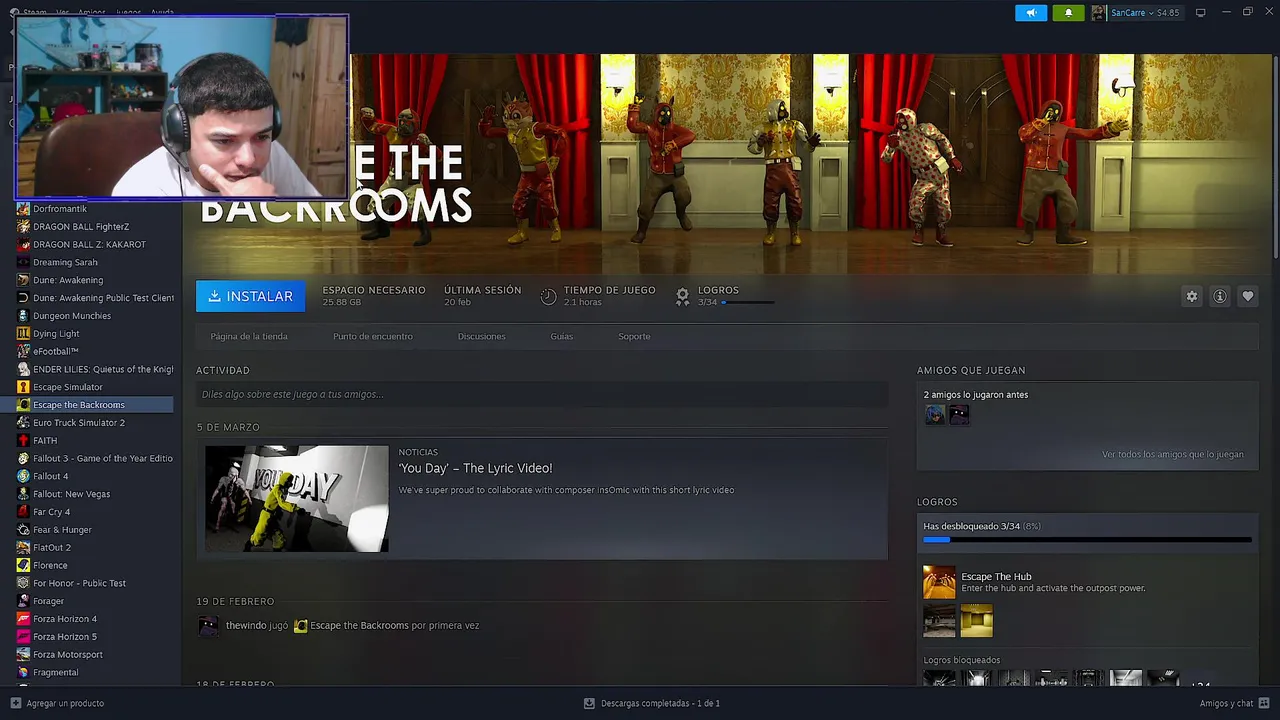The height and width of the screenshot is (720, 1280).
Task: Switch to Big Picture mode monitor icon
Action: click(x=1200, y=13)
